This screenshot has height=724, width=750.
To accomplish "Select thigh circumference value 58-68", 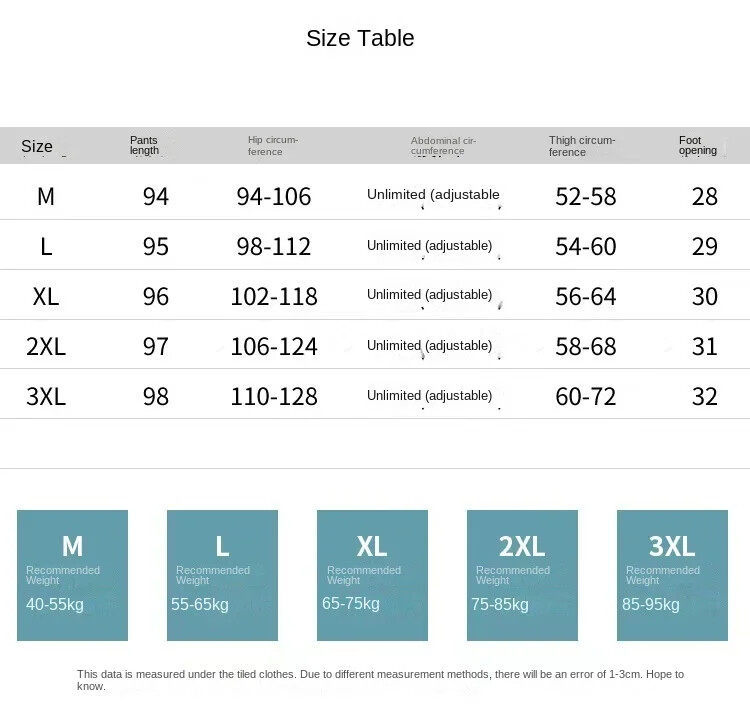I will (586, 346).
